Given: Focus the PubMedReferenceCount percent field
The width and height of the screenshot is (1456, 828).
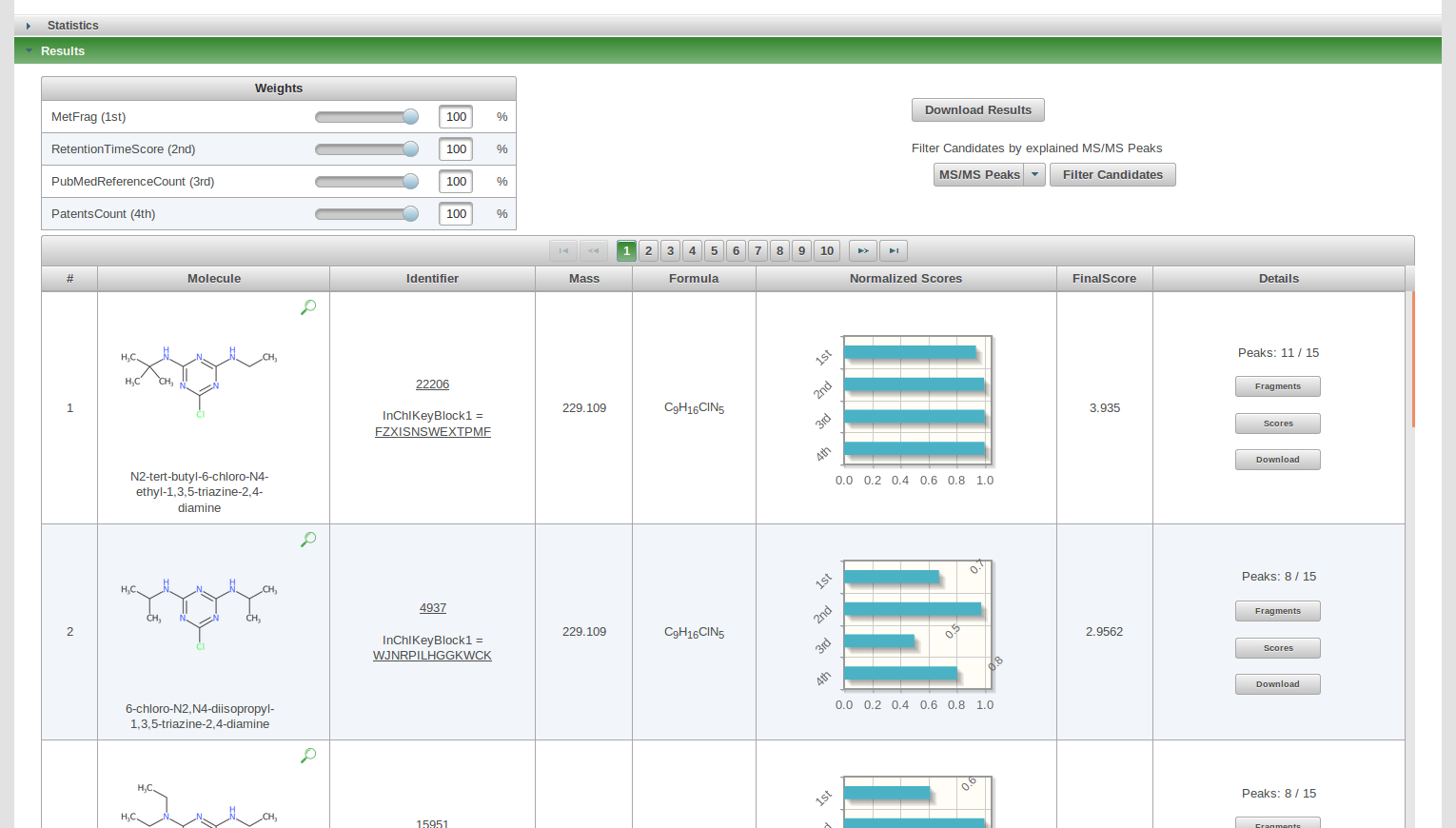Looking at the screenshot, I should coord(456,182).
